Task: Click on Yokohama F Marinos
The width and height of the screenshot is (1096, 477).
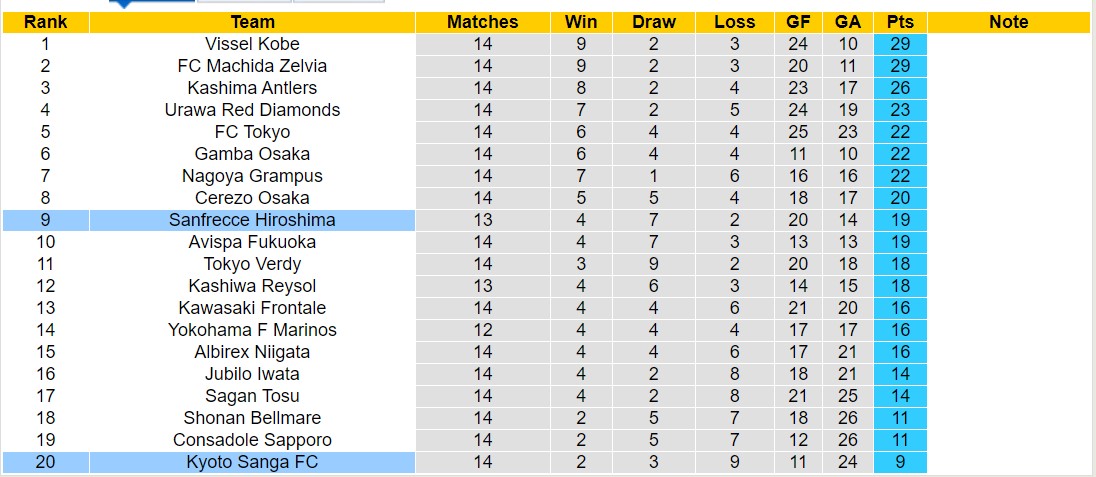Action: click(252, 330)
